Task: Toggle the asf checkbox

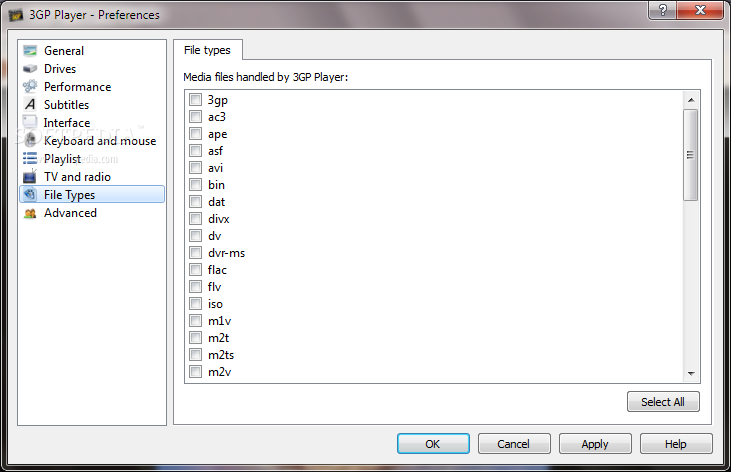Action: tap(195, 151)
